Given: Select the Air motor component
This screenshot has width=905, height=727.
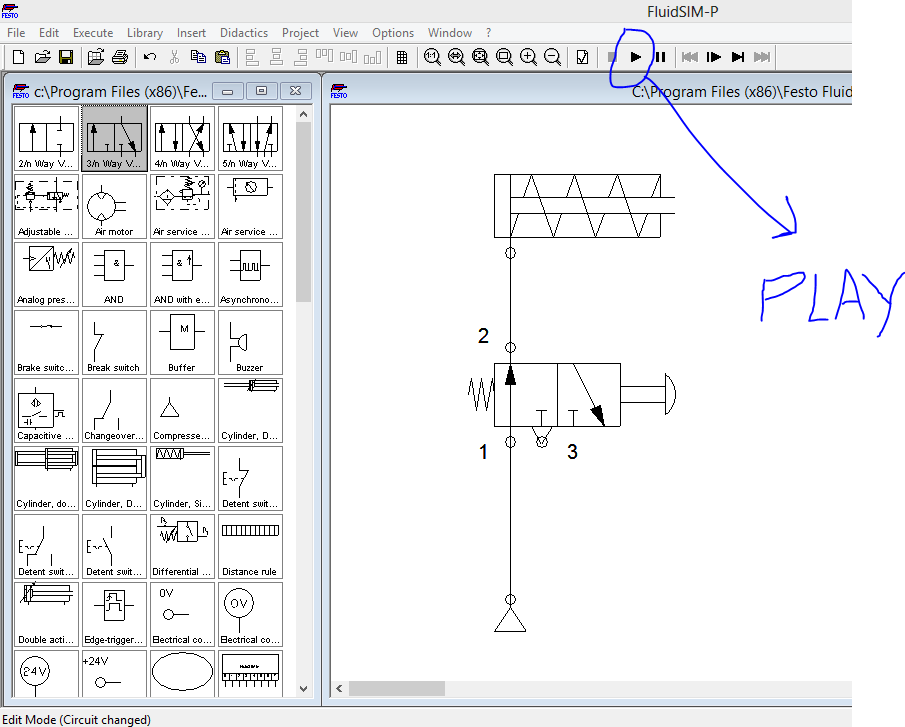Looking at the screenshot, I should click(x=113, y=205).
